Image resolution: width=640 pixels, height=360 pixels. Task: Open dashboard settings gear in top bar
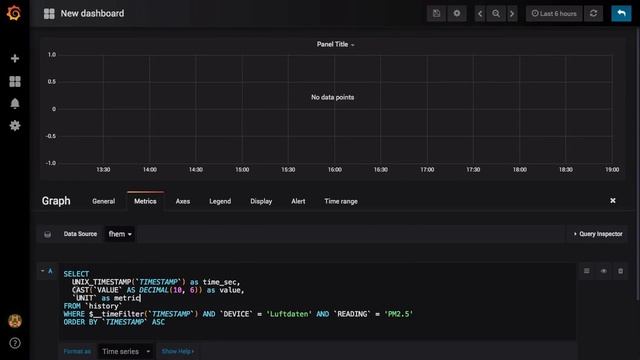coord(457,13)
